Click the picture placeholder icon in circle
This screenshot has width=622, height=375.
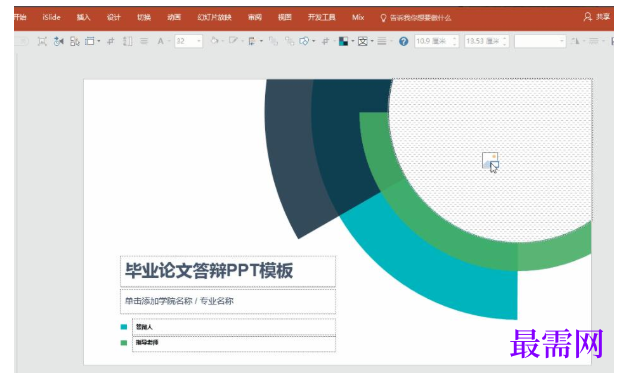point(490,161)
